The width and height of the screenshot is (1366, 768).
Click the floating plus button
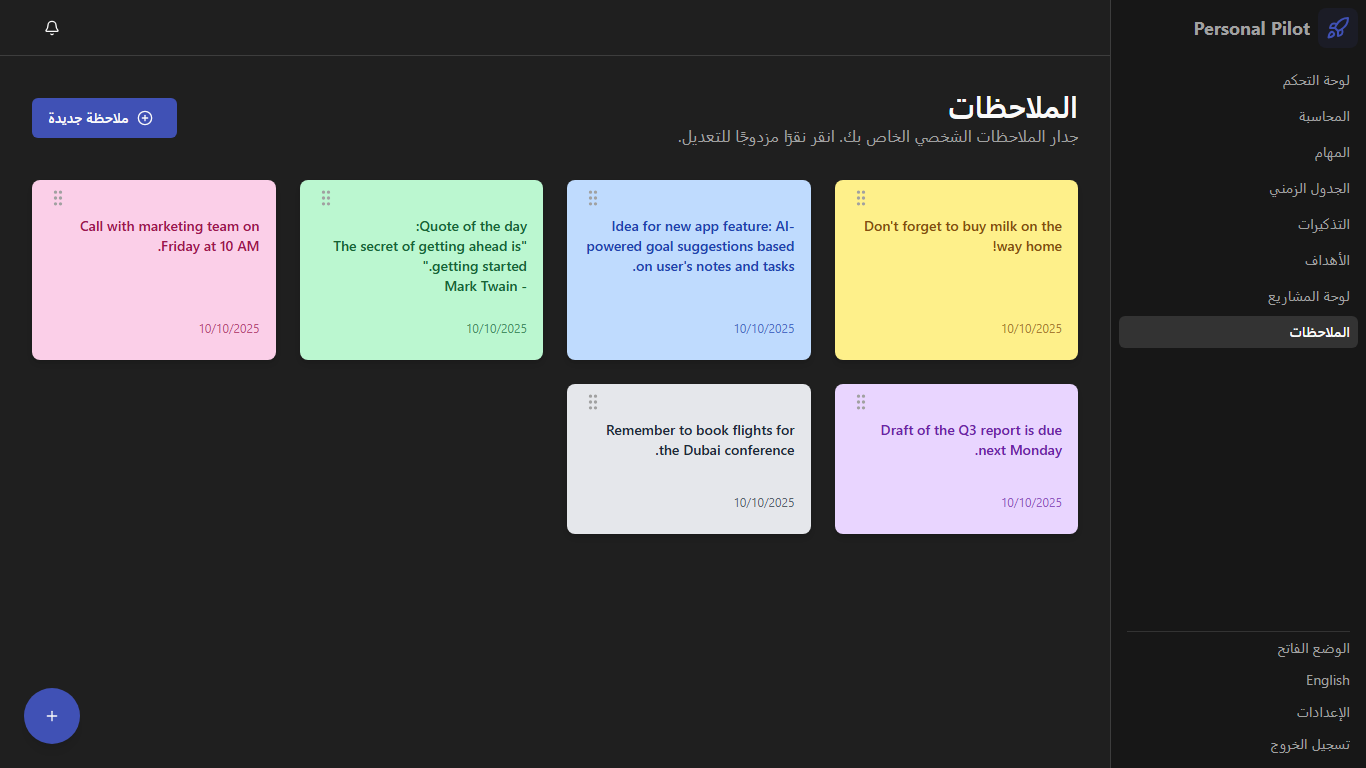pyautogui.click(x=52, y=716)
